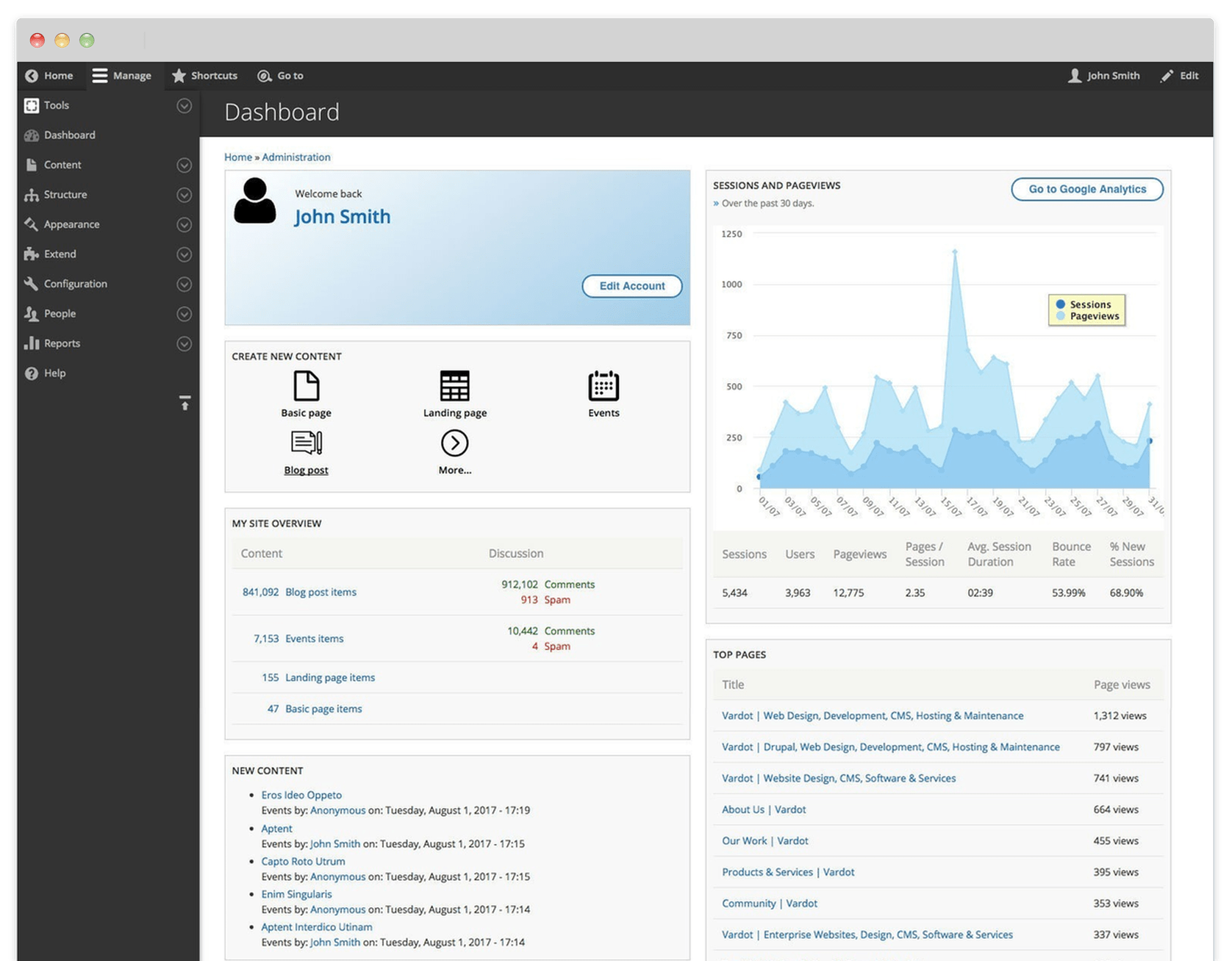Open Appearance using the paintbrush icon
The image size is (1232, 961).
pos(31,224)
